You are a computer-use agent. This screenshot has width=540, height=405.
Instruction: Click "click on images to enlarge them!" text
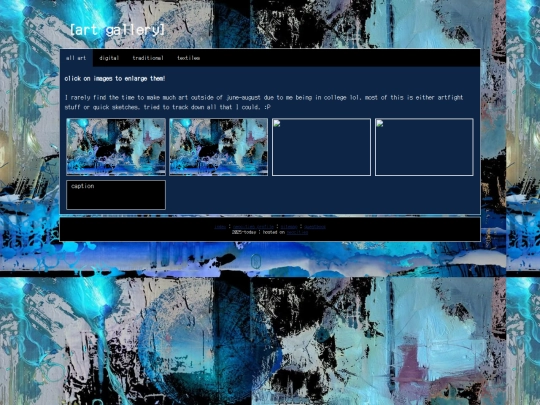tap(115, 79)
